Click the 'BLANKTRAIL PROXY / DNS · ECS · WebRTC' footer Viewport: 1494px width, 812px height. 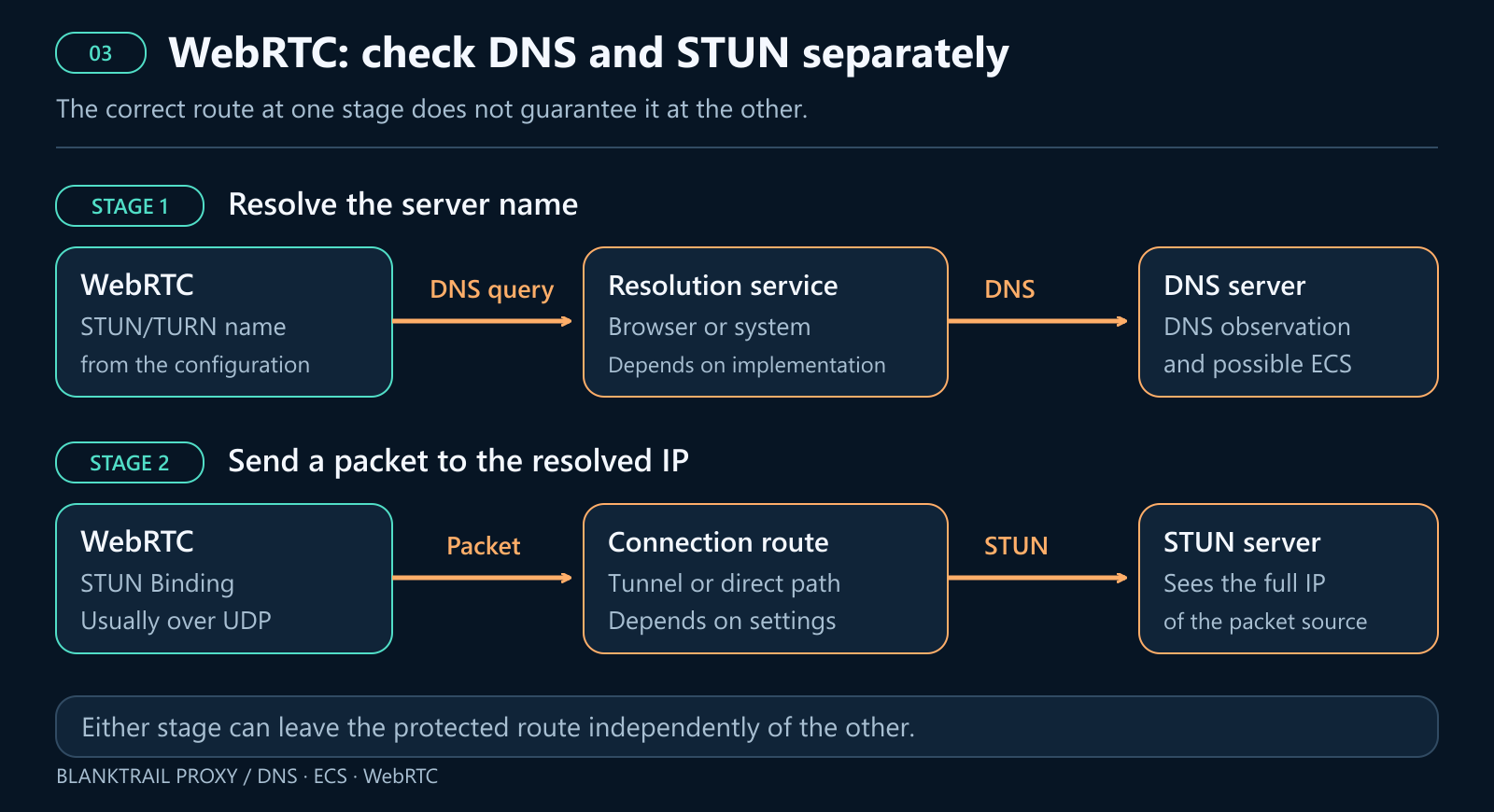(247, 777)
